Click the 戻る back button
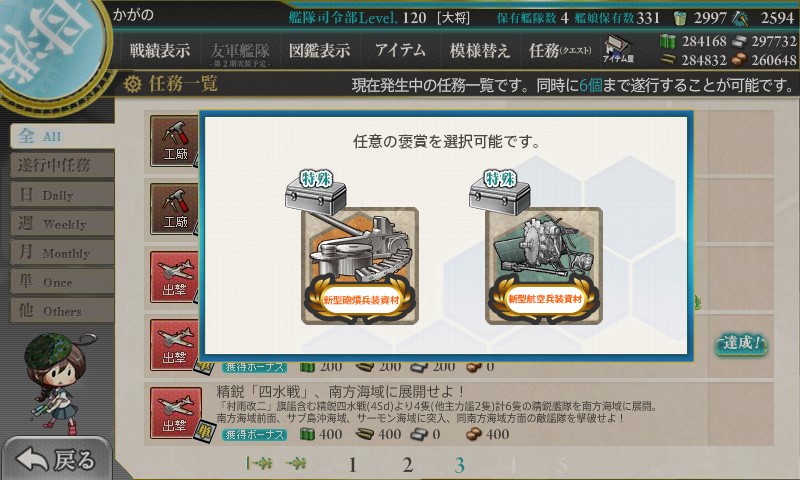This screenshot has width=800, height=480. 57,459
